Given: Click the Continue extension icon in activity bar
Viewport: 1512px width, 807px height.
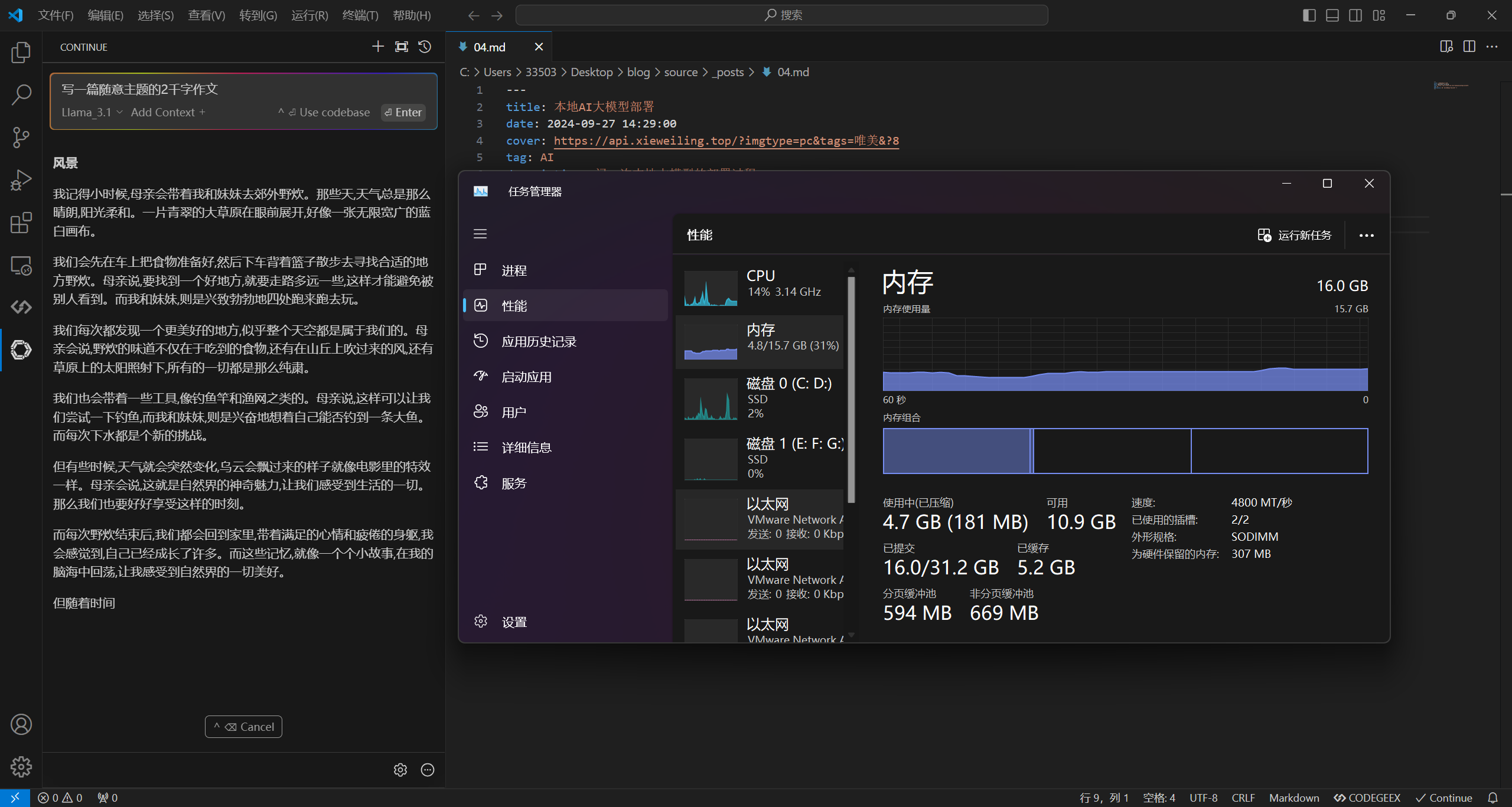Looking at the screenshot, I should click(x=21, y=349).
